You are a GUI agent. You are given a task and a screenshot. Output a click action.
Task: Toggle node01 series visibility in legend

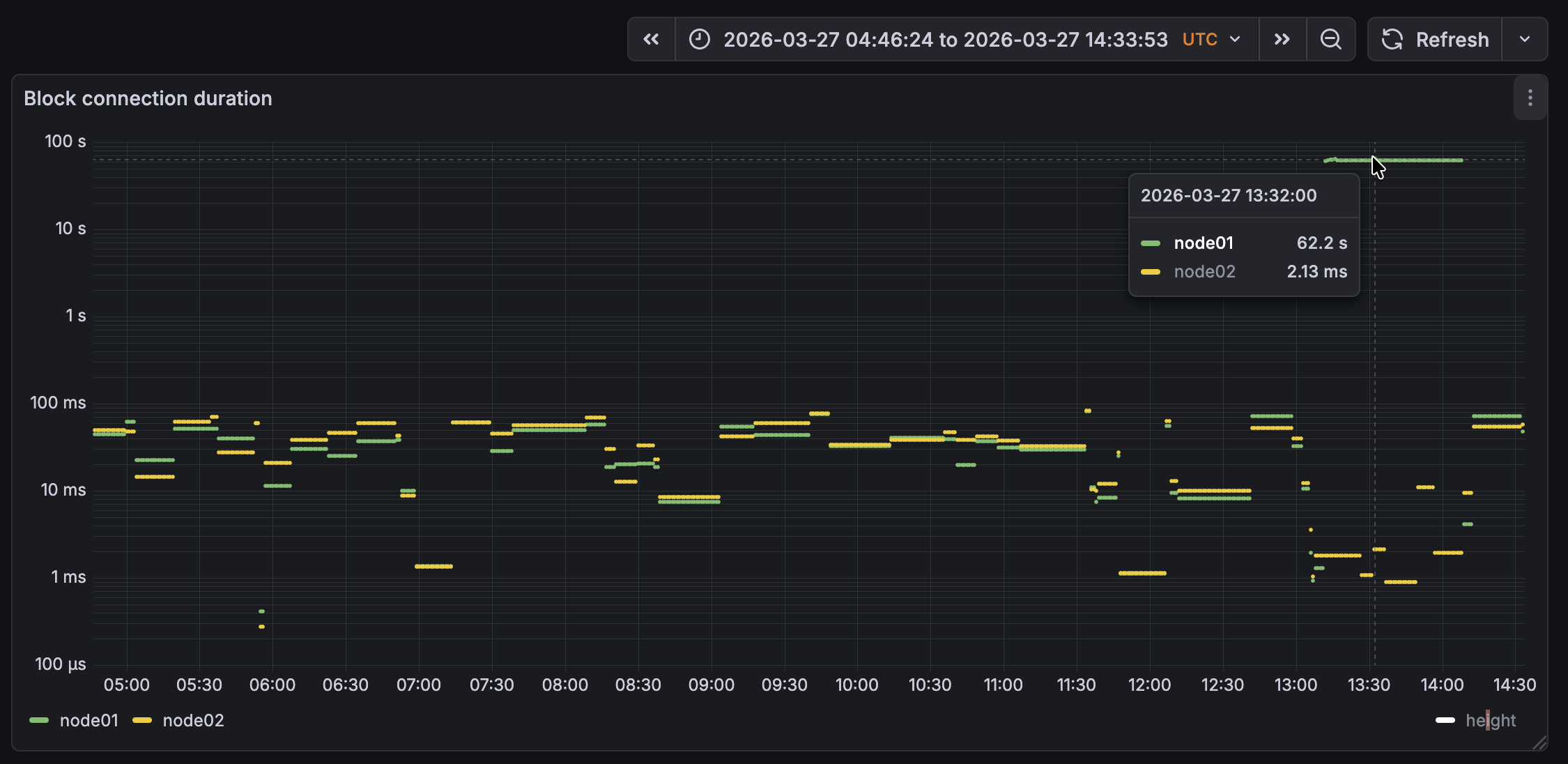click(x=89, y=720)
